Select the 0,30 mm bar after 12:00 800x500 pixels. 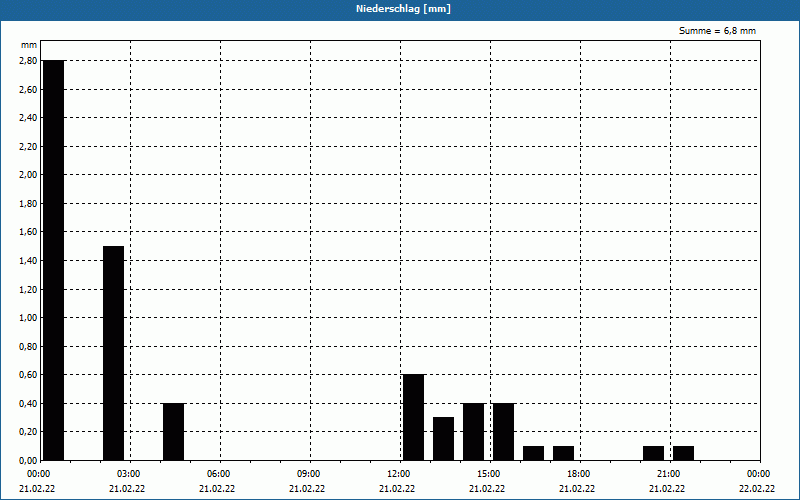(x=443, y=439)
